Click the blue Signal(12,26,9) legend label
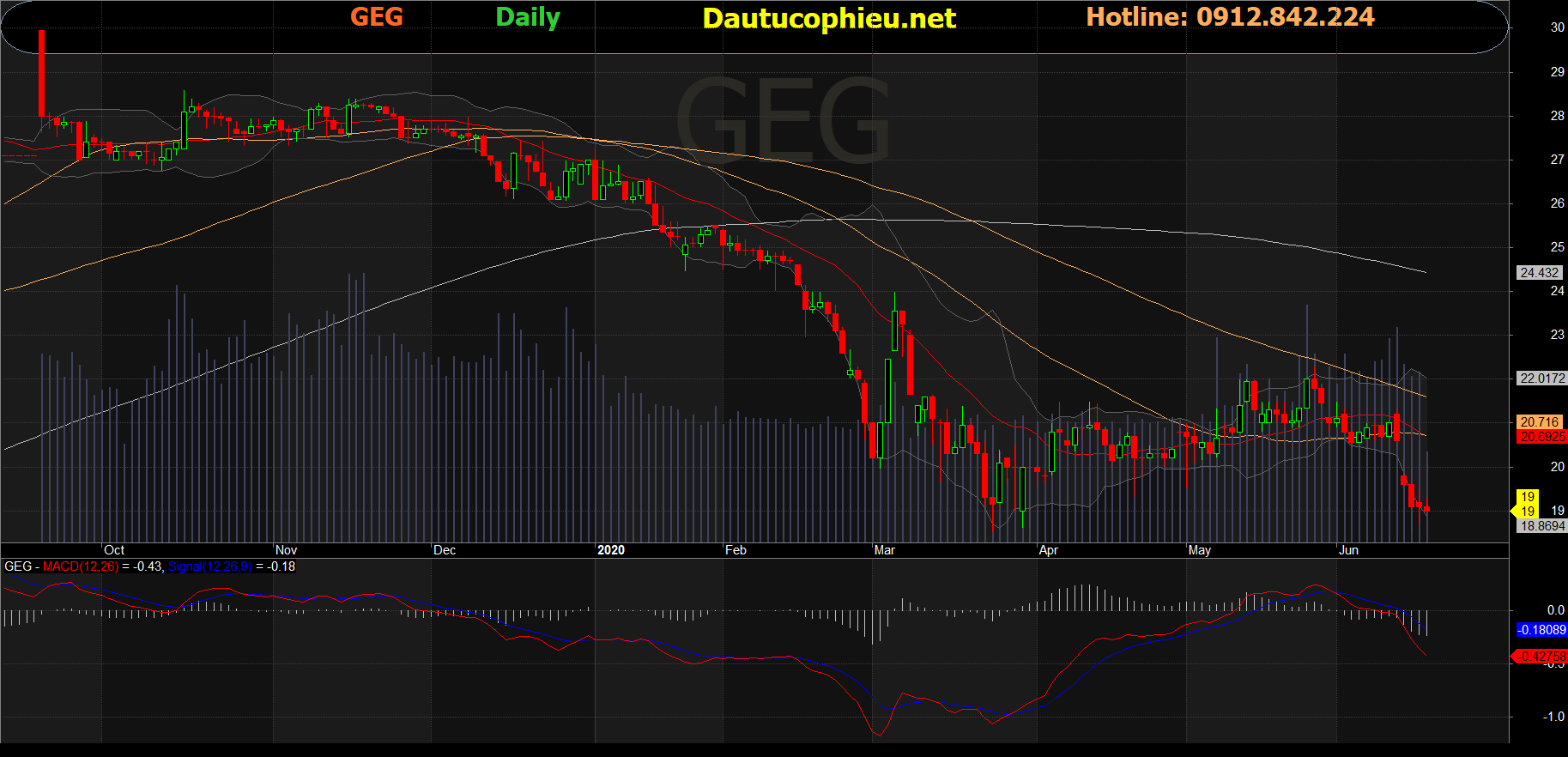Image resolution: width=1568 pixels, height=757 pixels. 210,566
